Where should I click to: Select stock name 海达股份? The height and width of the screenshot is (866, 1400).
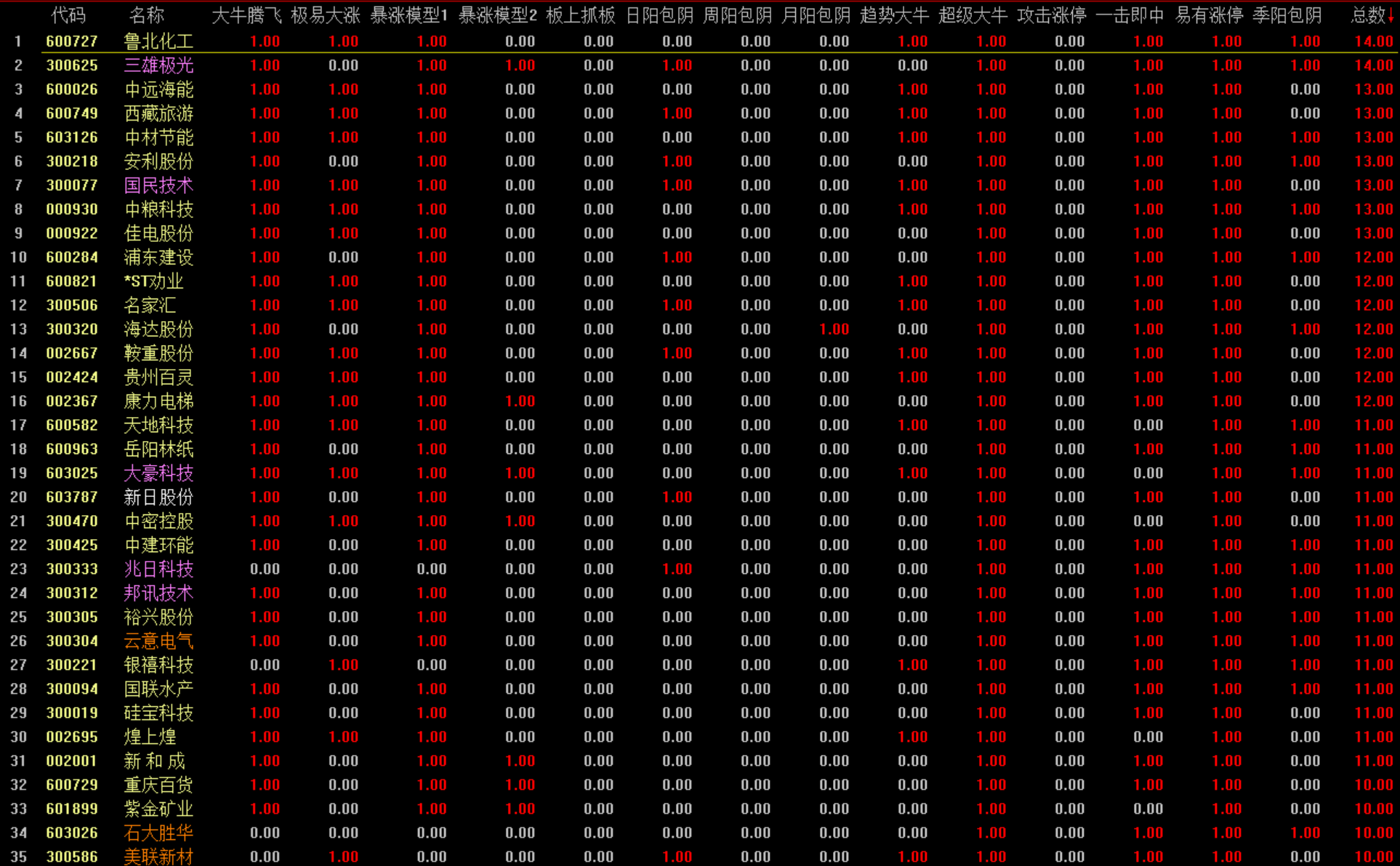[158, 329]
